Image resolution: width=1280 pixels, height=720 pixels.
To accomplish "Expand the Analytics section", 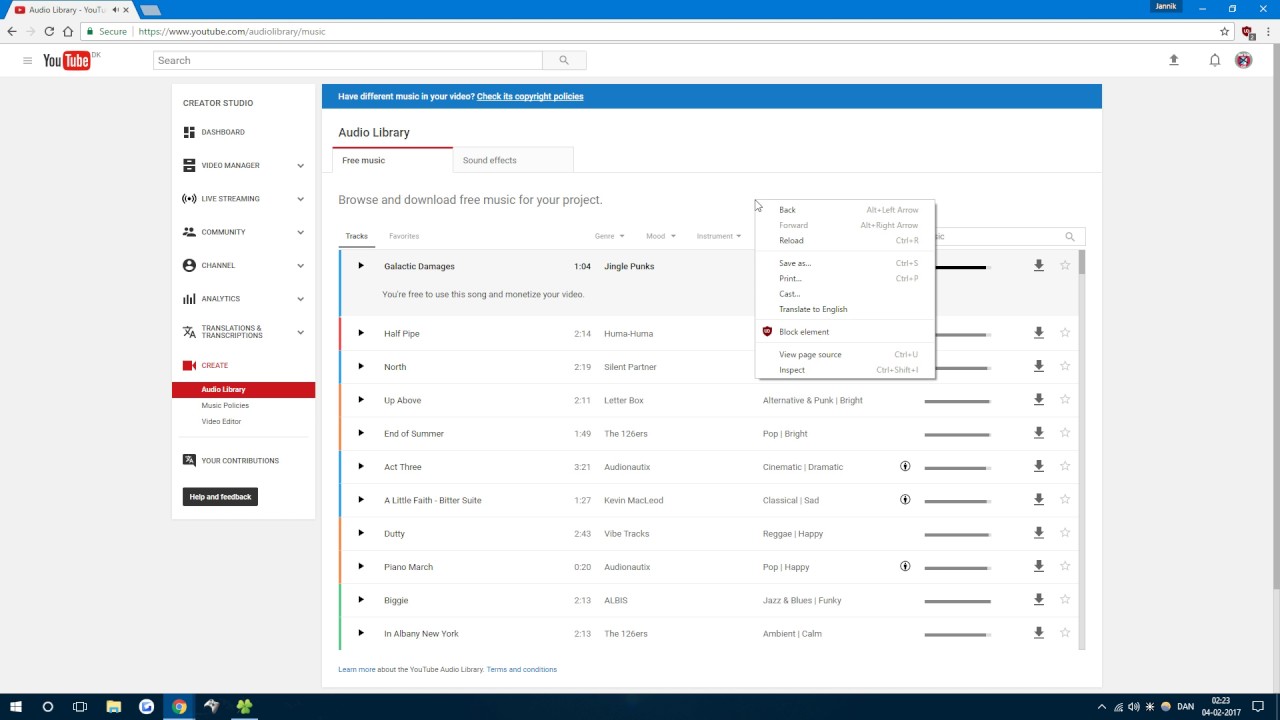I will pyautogui.click(x=300, y=299).
